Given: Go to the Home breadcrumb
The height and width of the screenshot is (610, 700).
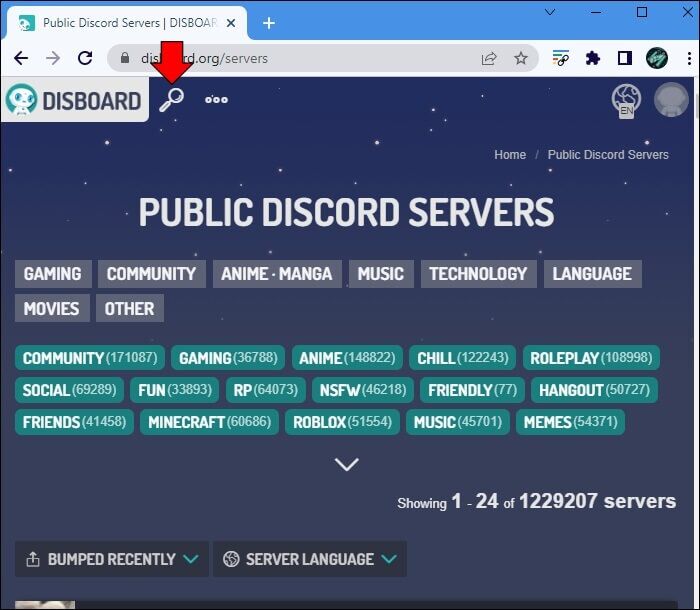Looking at the screenshot, I should (x=510, y=155).
